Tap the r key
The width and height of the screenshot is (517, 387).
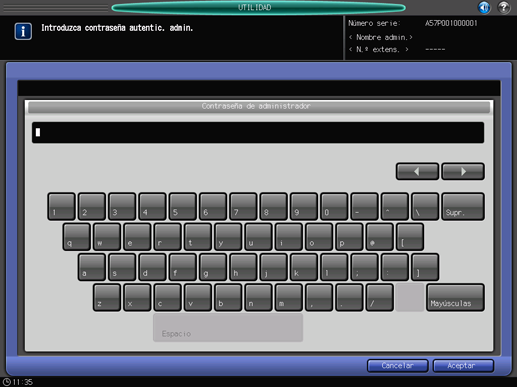tap(168, 237)
